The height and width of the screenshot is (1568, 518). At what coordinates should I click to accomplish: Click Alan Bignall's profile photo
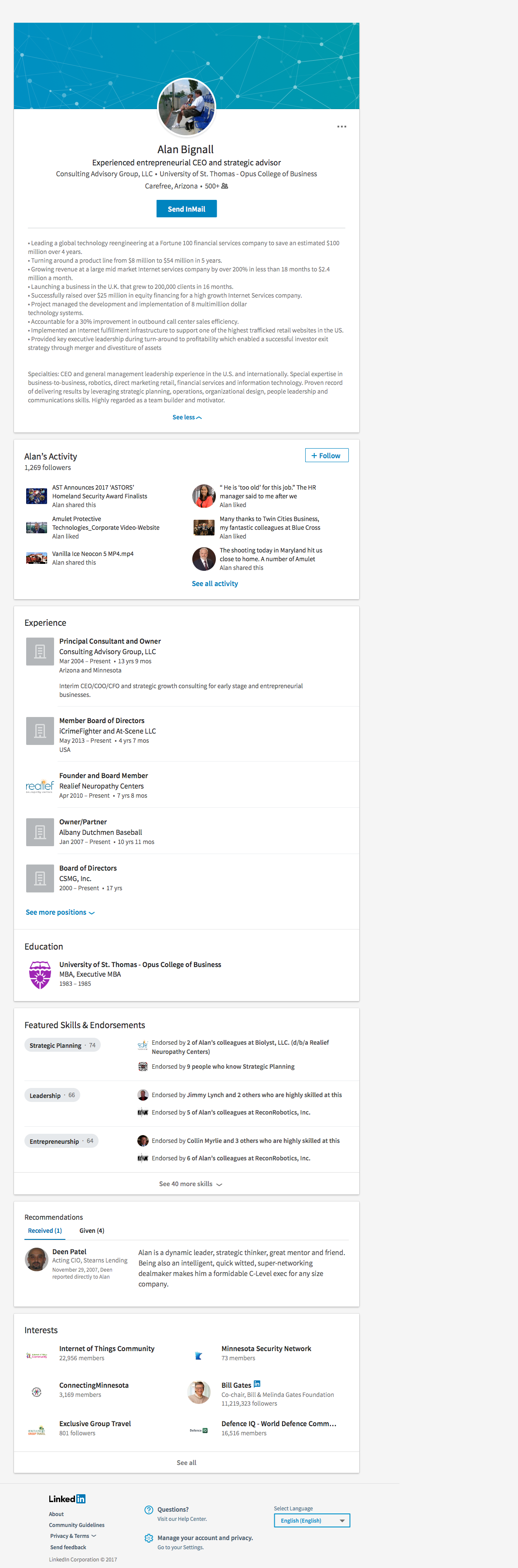pyautogui.click(x=186, y=107)
